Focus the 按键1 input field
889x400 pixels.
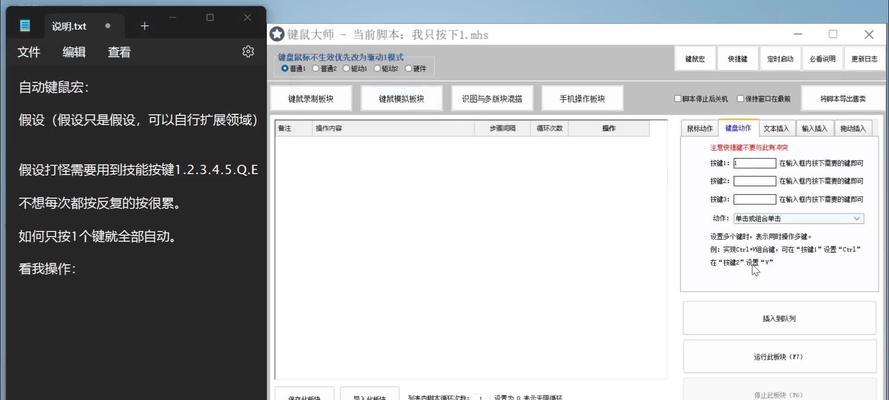(755, 163)
